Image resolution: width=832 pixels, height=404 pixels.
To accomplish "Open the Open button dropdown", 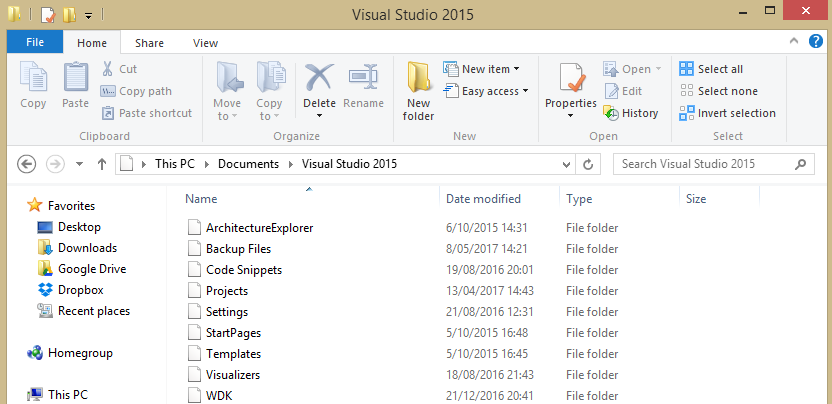I will 658,69.
